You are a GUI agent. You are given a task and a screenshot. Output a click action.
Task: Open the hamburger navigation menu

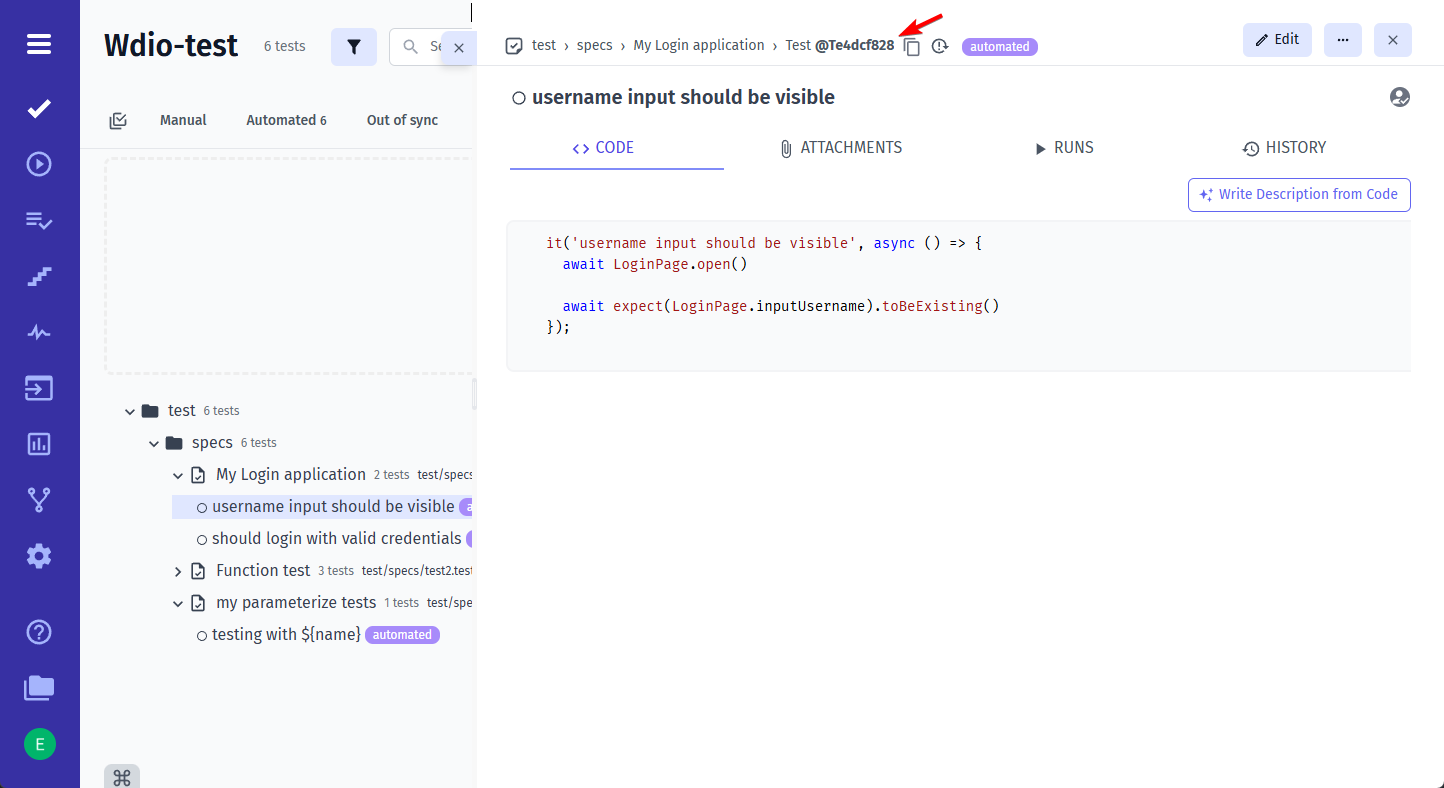pyautogui.click(x=38, y=44)
